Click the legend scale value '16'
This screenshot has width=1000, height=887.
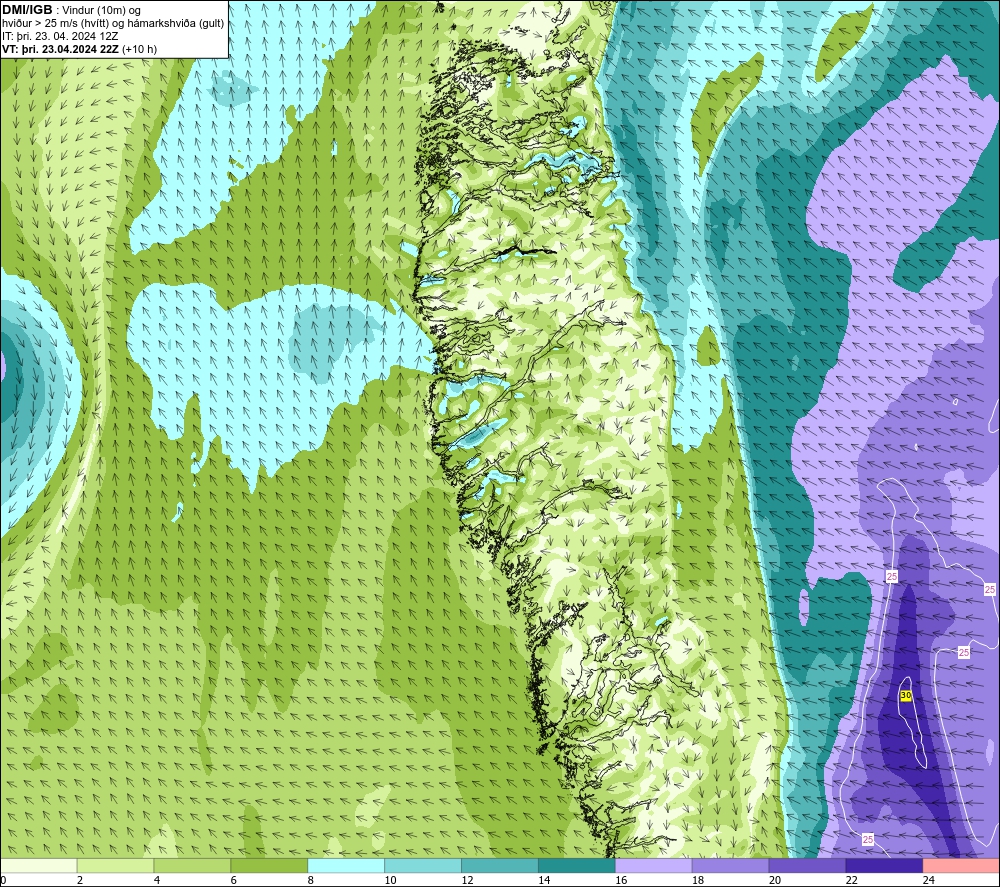(621, 880)
